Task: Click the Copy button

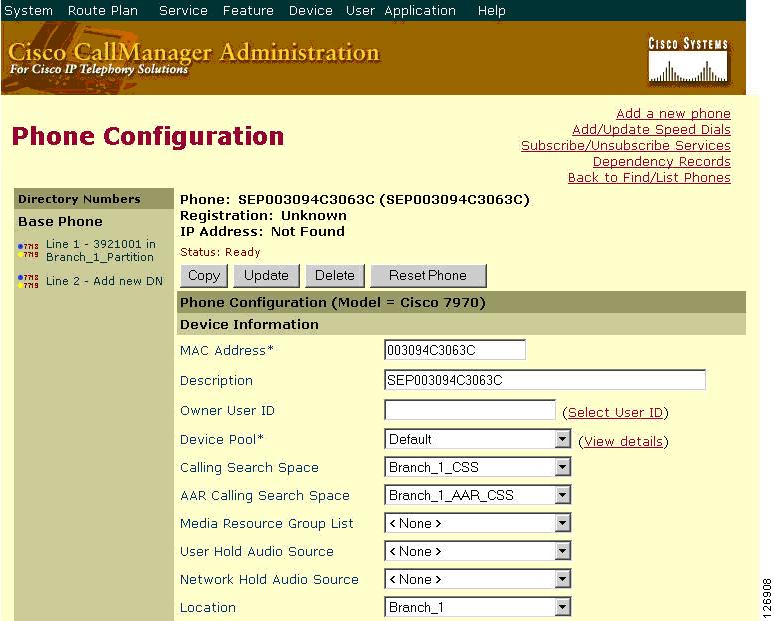Action: [204, 275]
